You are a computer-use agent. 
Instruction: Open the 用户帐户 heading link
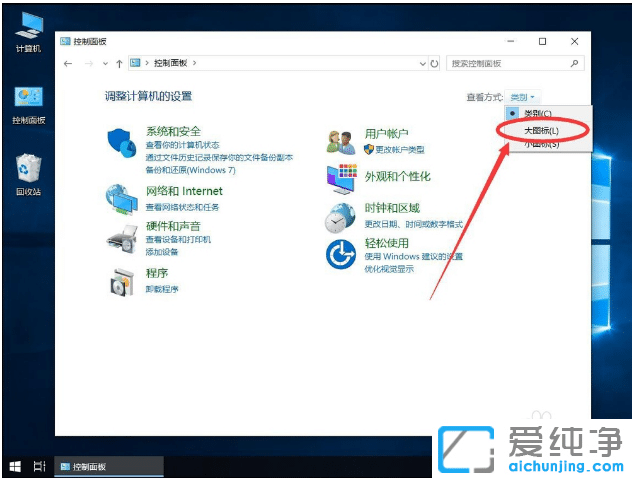(x=387, y=133)
